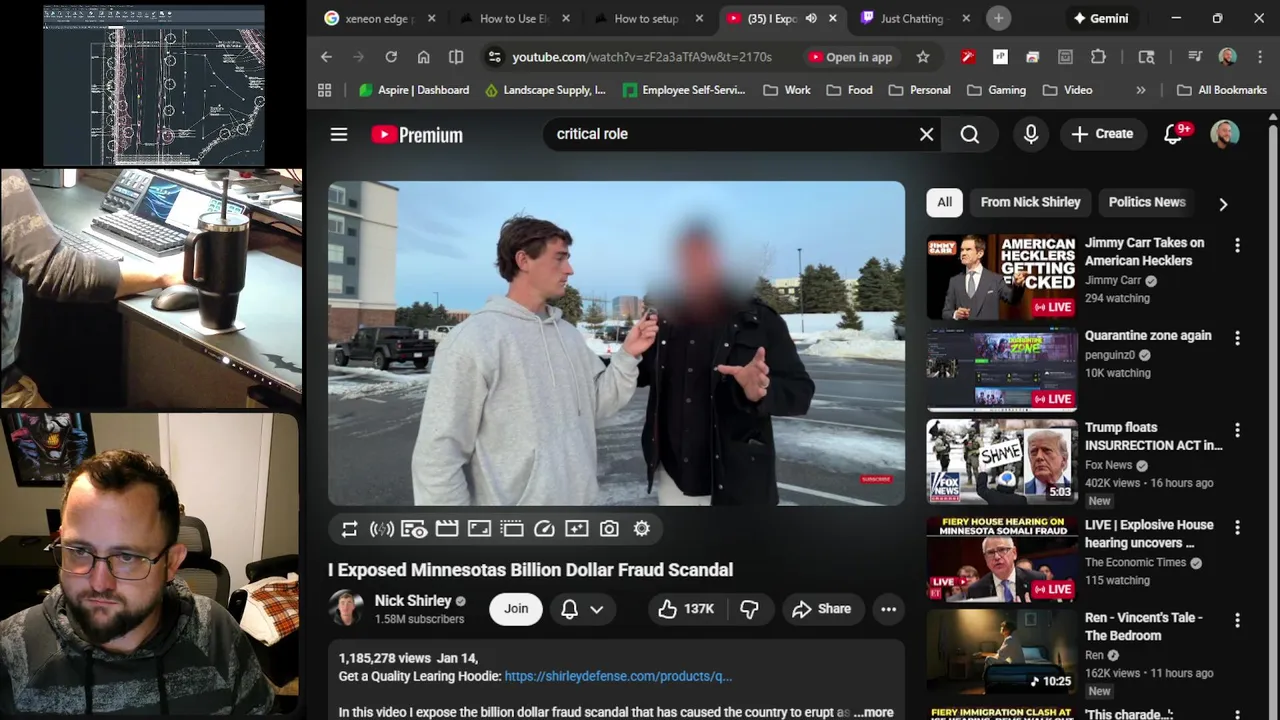Open the YouTube hamburger guide menu
Image resolution: width=1280 pixels, height=720 pixels.
click(339, 134)
